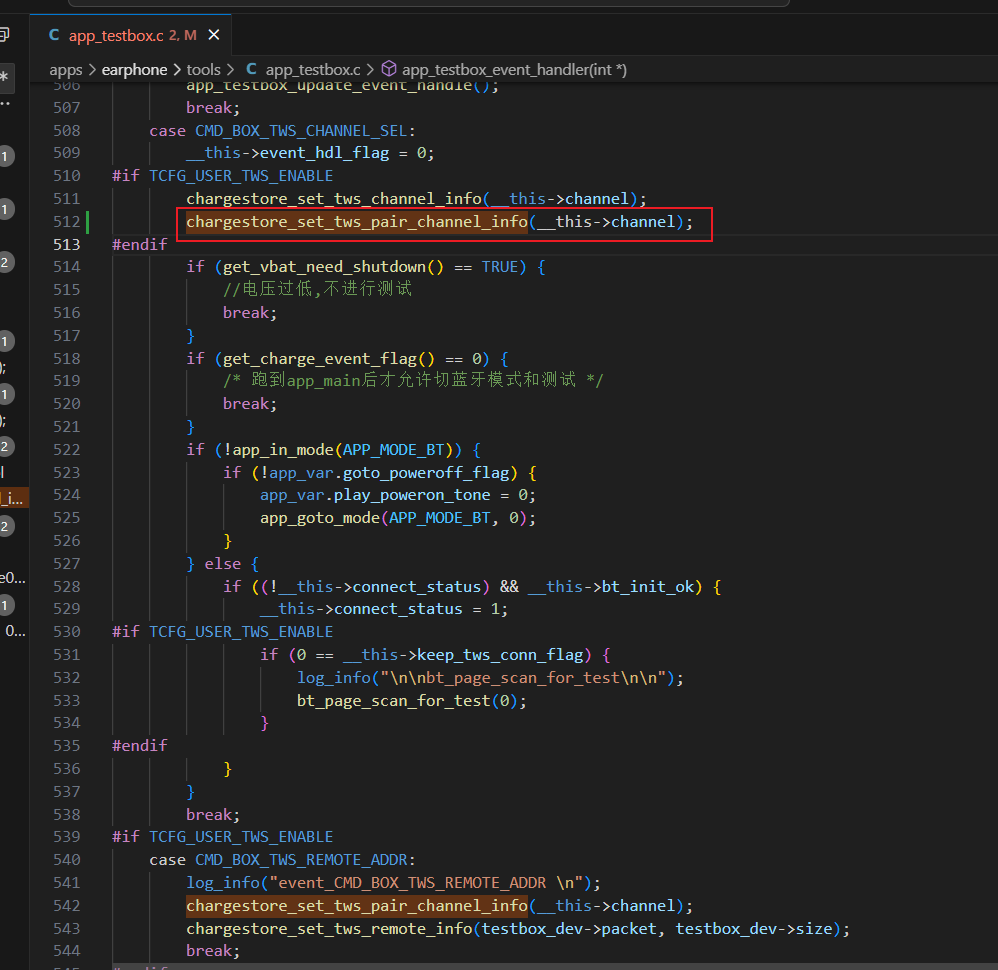Place the cursor on the highlighted chargestore_set_tws_pair_channel_info call on line 512
The image size is (998, 970).
[x=356, y=221]
